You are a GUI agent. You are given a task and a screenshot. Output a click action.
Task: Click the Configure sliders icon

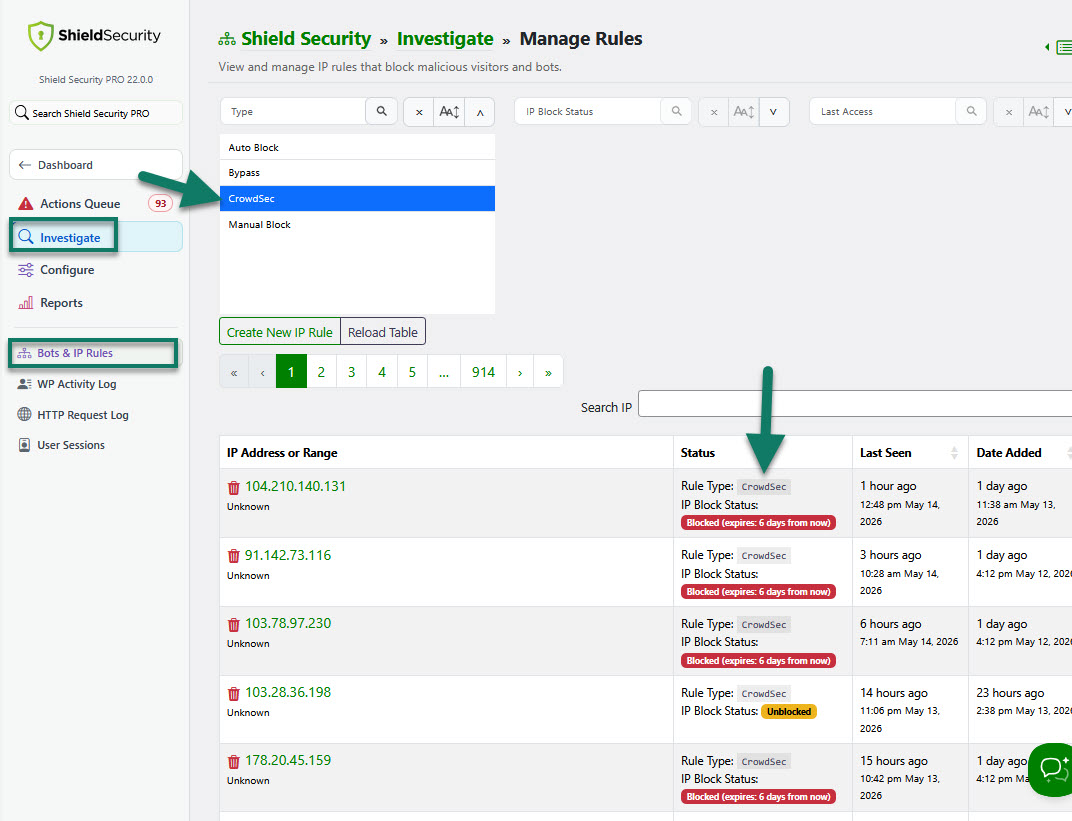pyautogui.click(x=25, y=270)
